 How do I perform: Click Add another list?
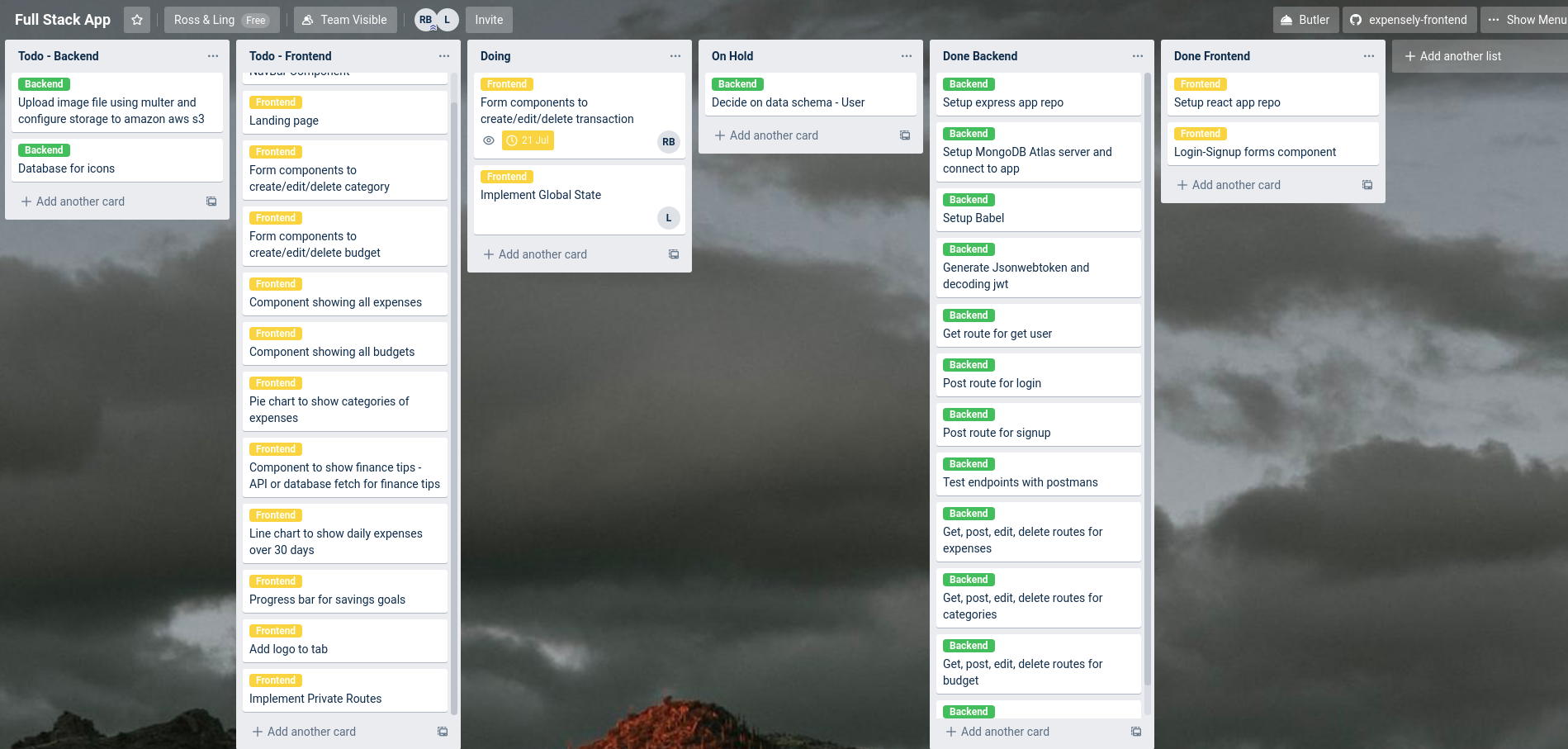click(1480, 56)
